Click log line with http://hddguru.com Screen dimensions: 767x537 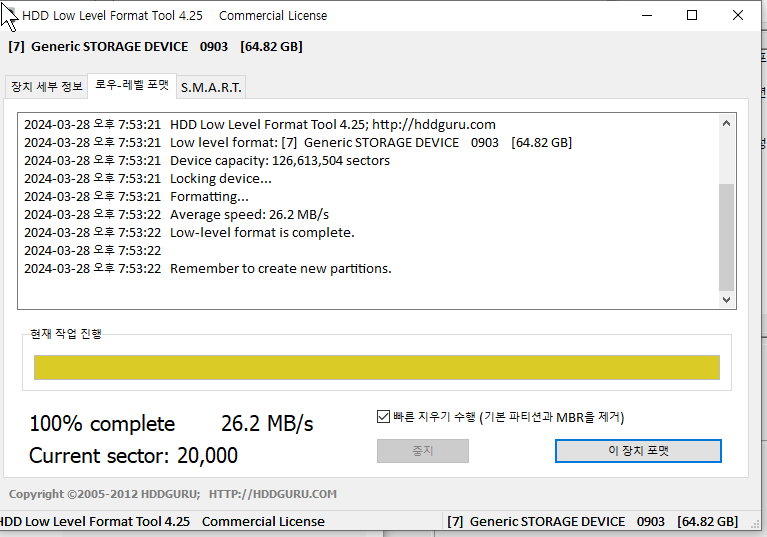pyautogui.click(x=333, y=124)
